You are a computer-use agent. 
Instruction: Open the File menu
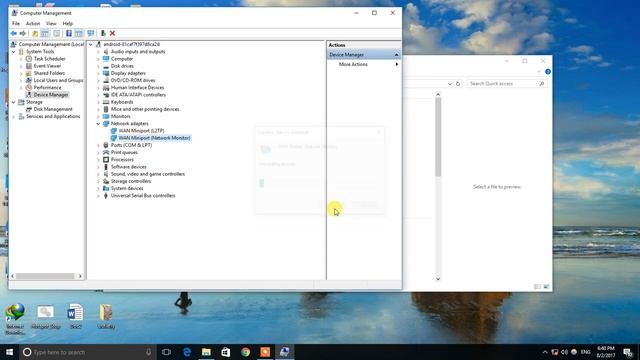pyautogui.click(x=16, y=24)
